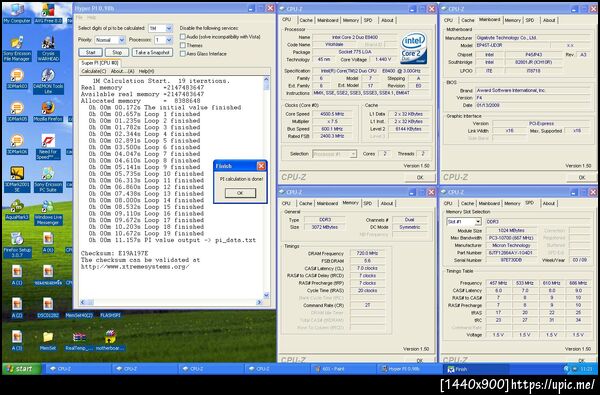Select Firefox Setup 3.0.7 installer icon
Image resolution: width=600 pixels, height=395 pixels.
click(x=16, y=245)
